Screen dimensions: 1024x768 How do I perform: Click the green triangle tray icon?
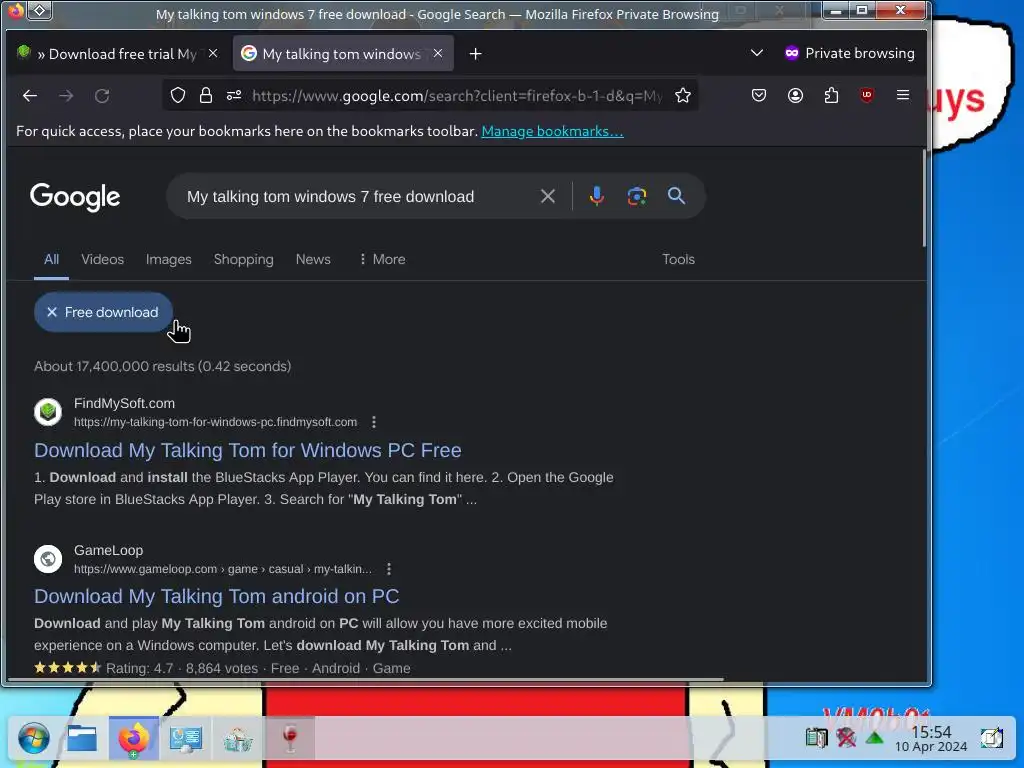874,739
